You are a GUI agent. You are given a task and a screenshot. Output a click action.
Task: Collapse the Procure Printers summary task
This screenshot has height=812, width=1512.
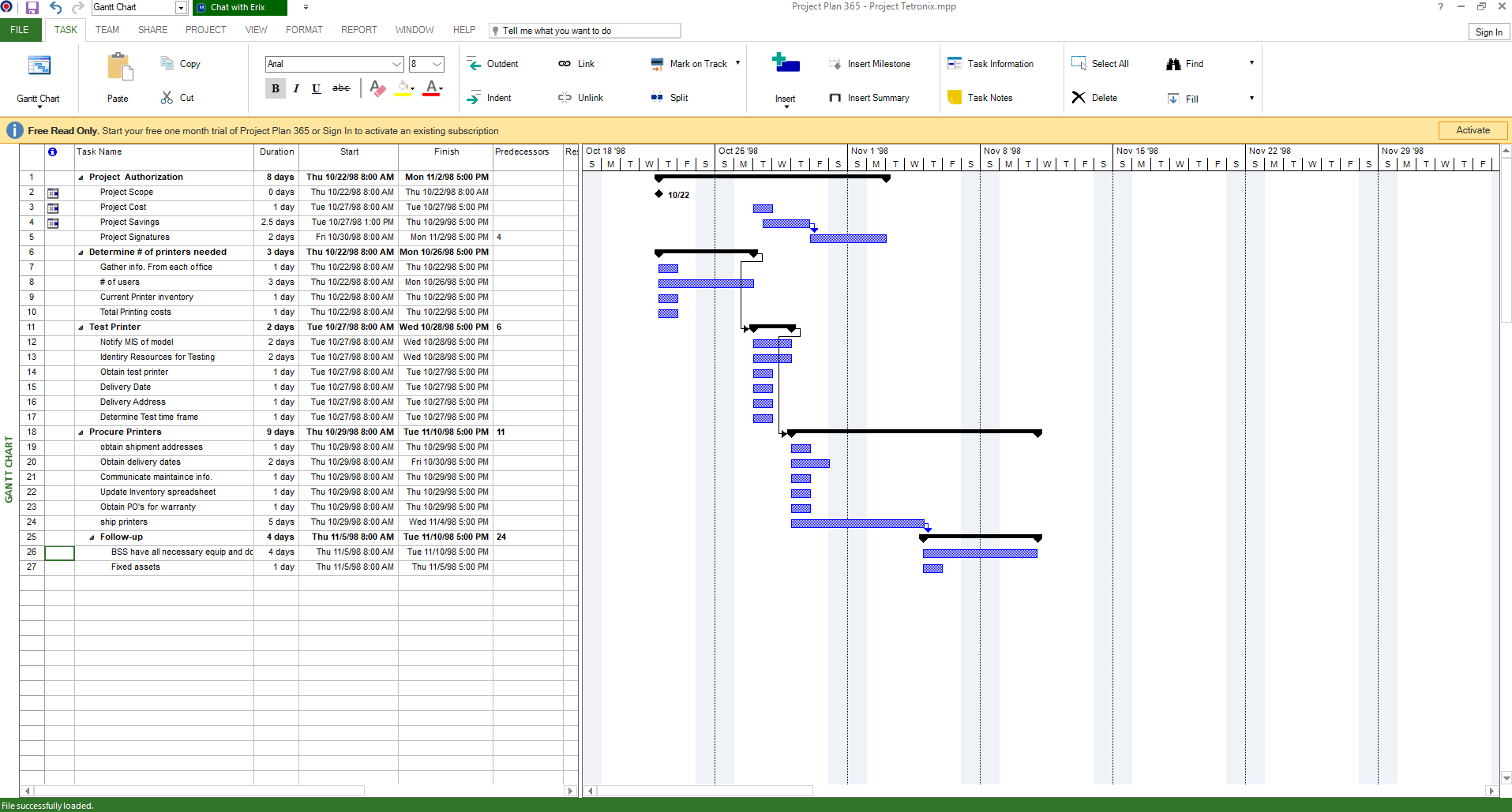[81, 432]
